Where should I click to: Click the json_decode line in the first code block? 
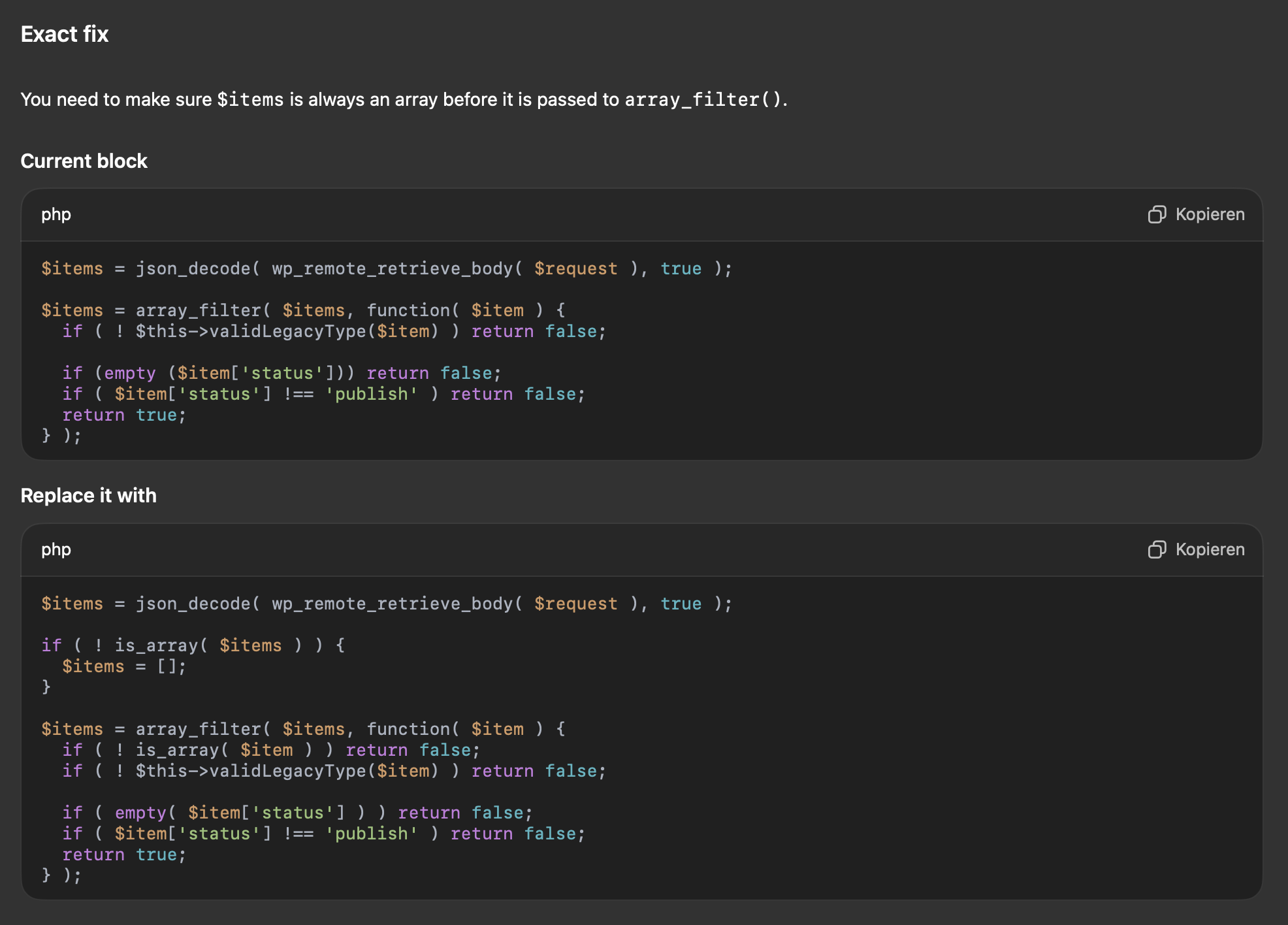point(385,268)
